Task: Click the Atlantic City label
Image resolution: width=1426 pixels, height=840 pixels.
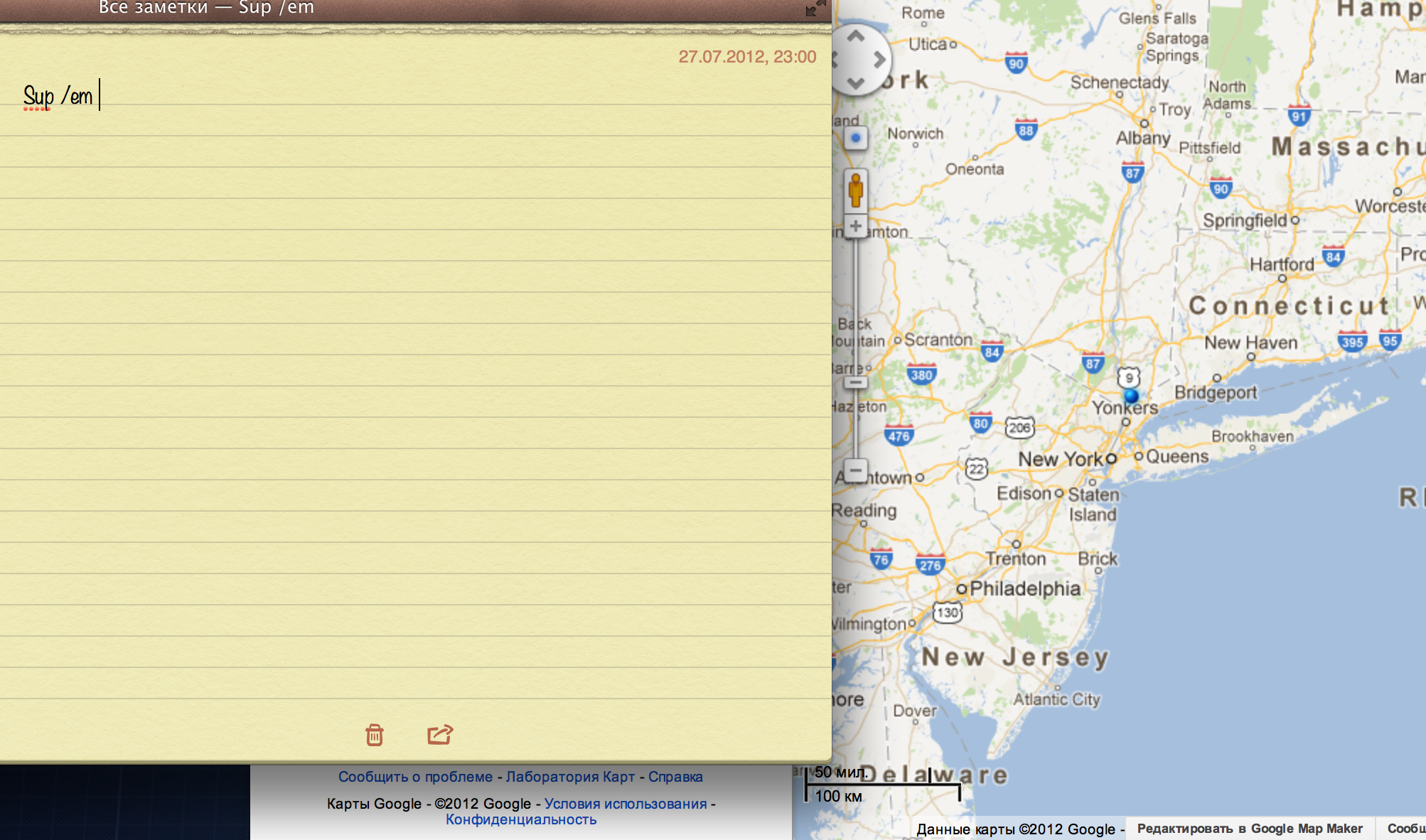Action: click(1056, 699)
